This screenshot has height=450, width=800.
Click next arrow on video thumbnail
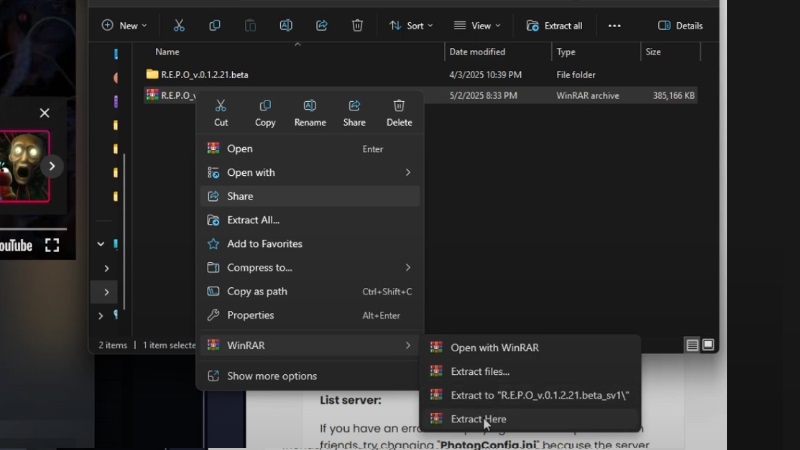tap(52, 166)
